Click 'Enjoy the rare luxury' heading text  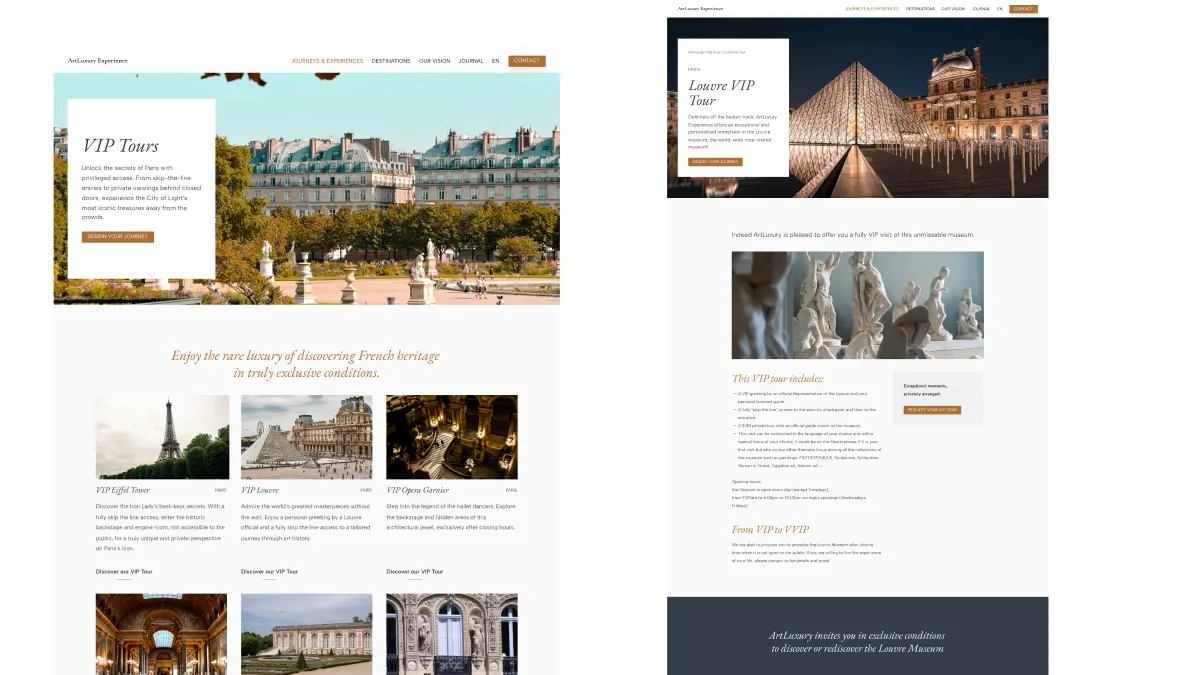pos(306,364)
